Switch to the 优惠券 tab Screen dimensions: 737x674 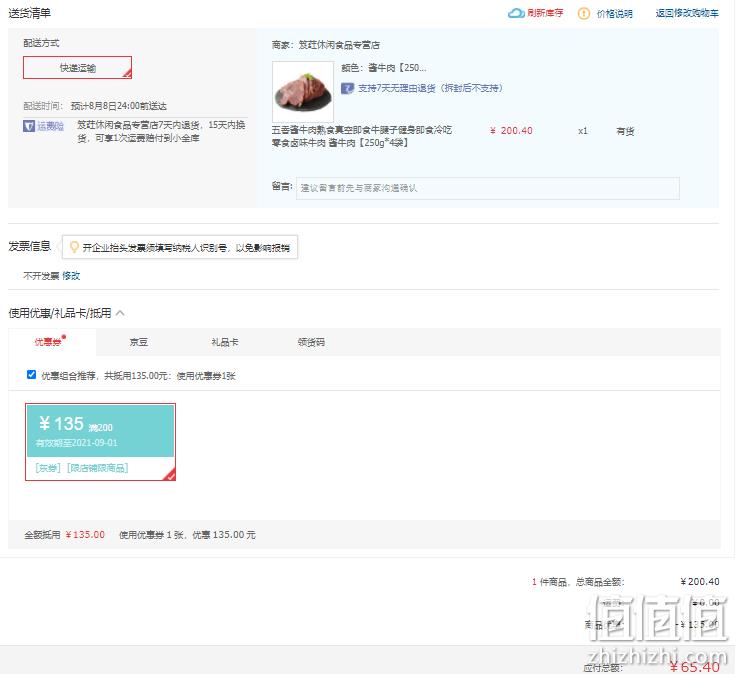(49, 342)
